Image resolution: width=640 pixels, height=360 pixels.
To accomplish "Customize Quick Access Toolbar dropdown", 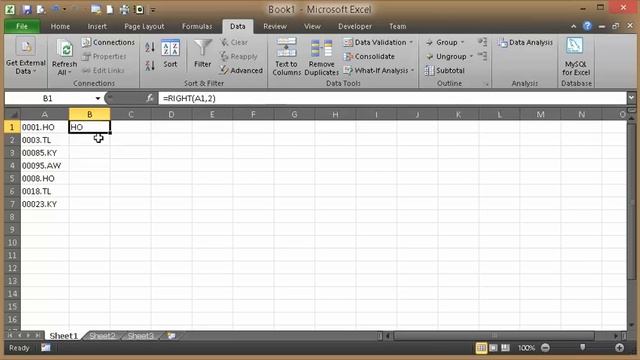I will point(153,9).
